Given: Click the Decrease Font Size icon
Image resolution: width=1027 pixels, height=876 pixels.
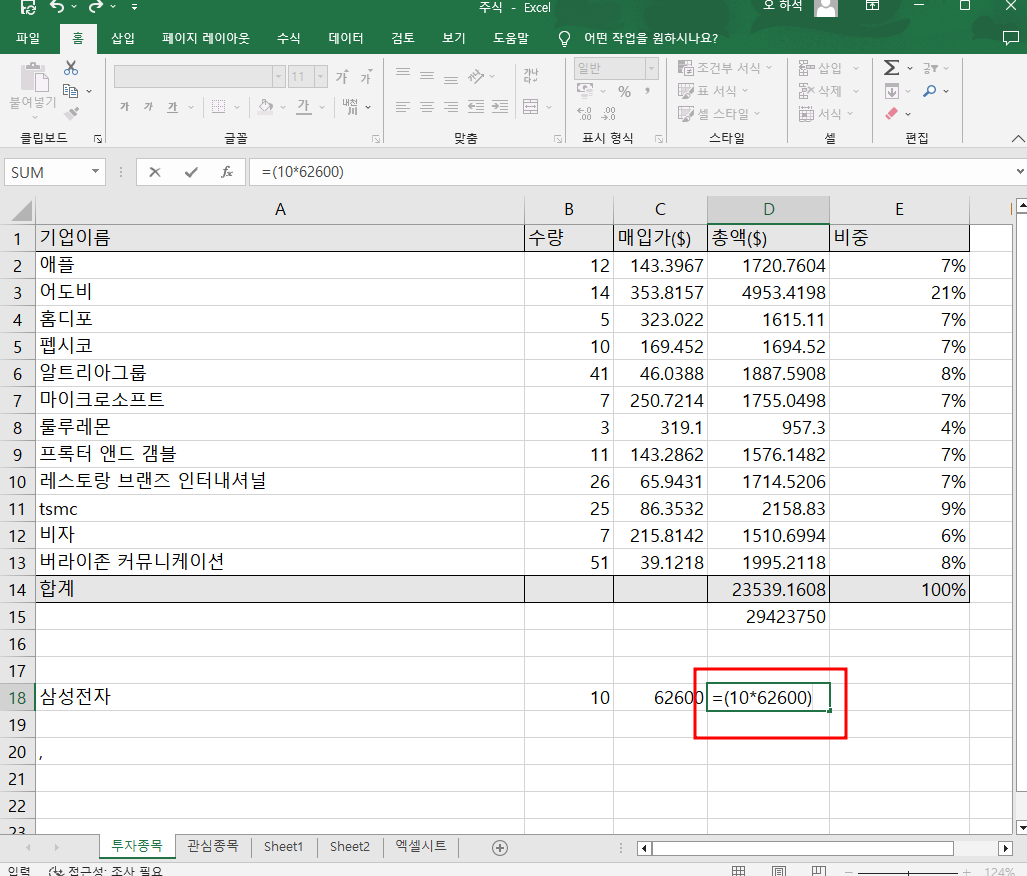Looking at the screenshot, I should coord(365,77).
